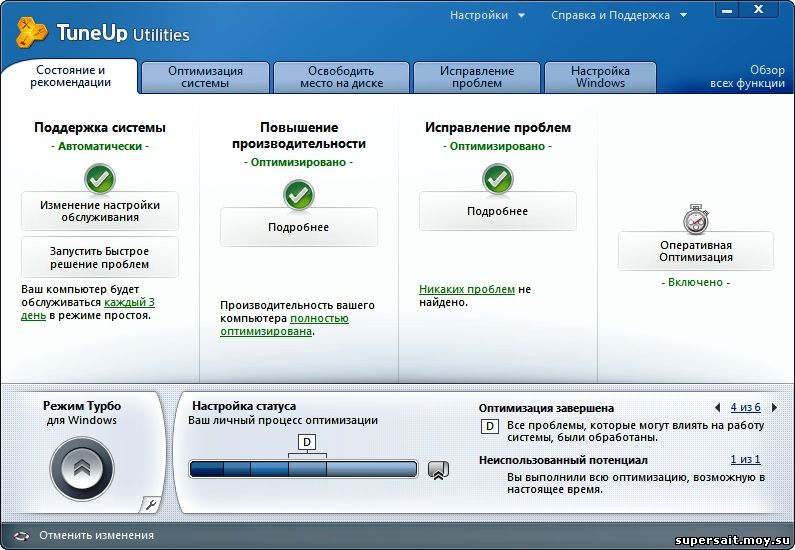This screenshot has height=550, width=795.
Task: Open Turbo mode wrench settings icon
Action: click(151, 504)
